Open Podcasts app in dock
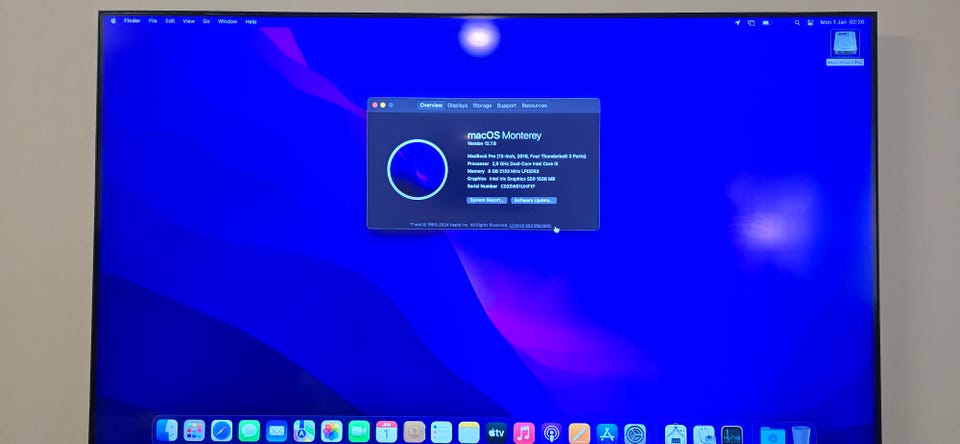This screenshot has height=444, width=960. click(x=552, y=433)
